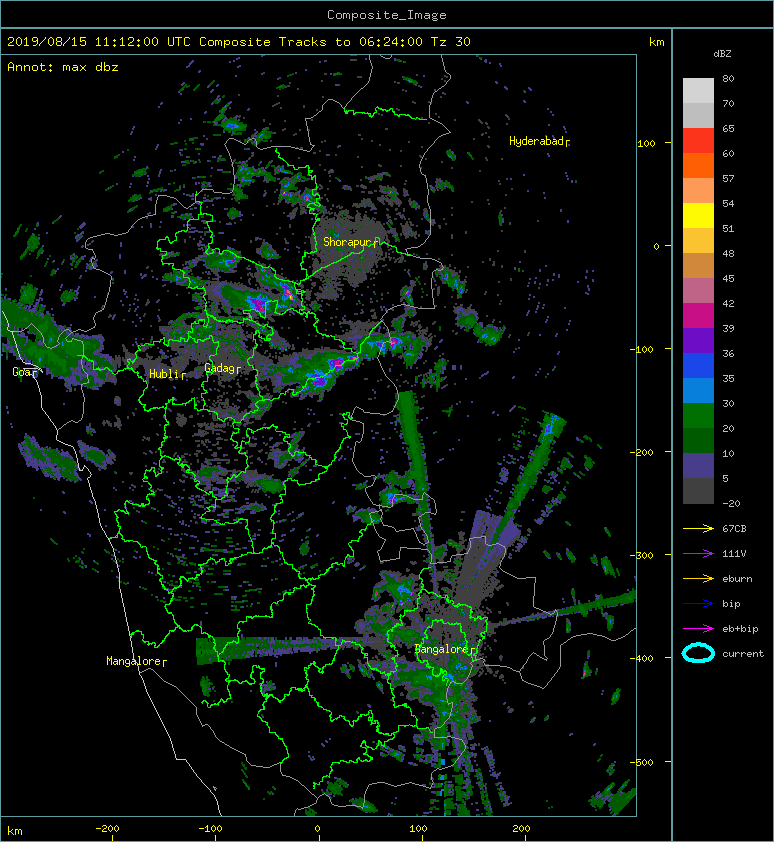This screenshot has height=842, width=774.
Task: Click the cyan 'current' ellipse icon
Action: (x=698, y=653)
